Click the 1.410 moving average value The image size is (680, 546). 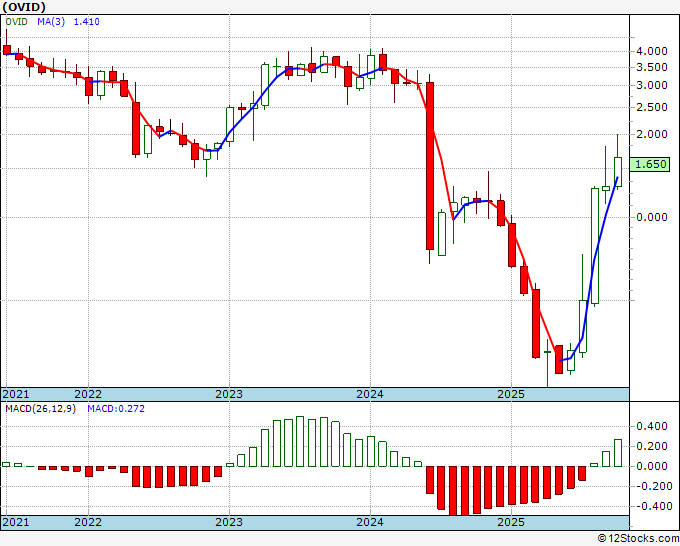tap(87, 22)
